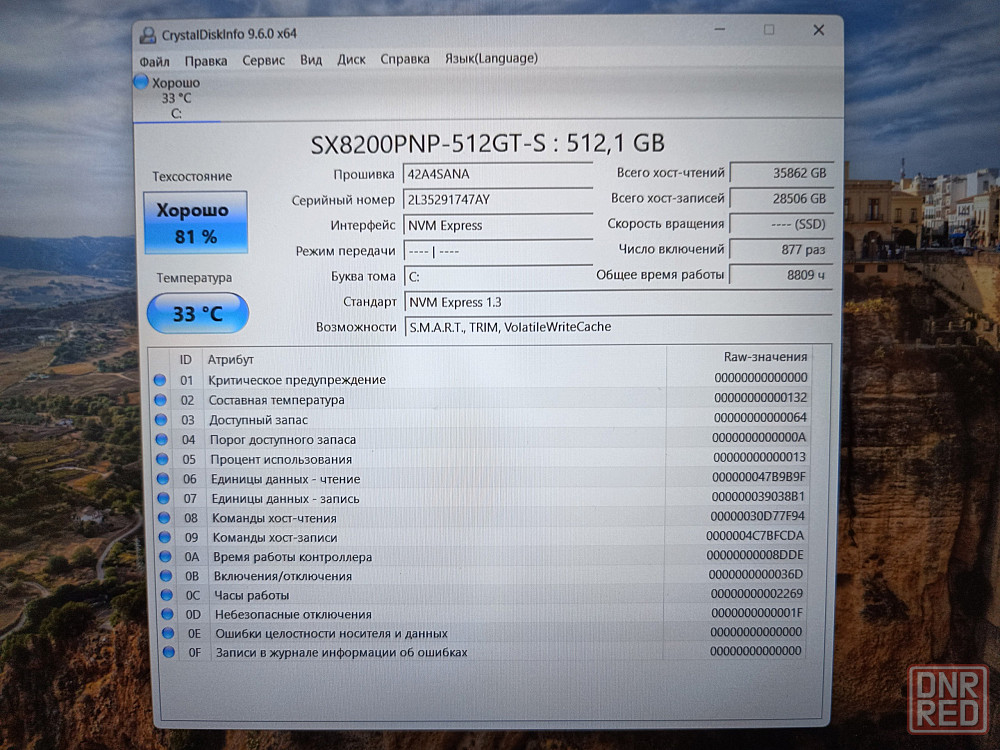This screenshot has width=1000, height=750.
Task: Open the Правка menu
Action: 206,61
